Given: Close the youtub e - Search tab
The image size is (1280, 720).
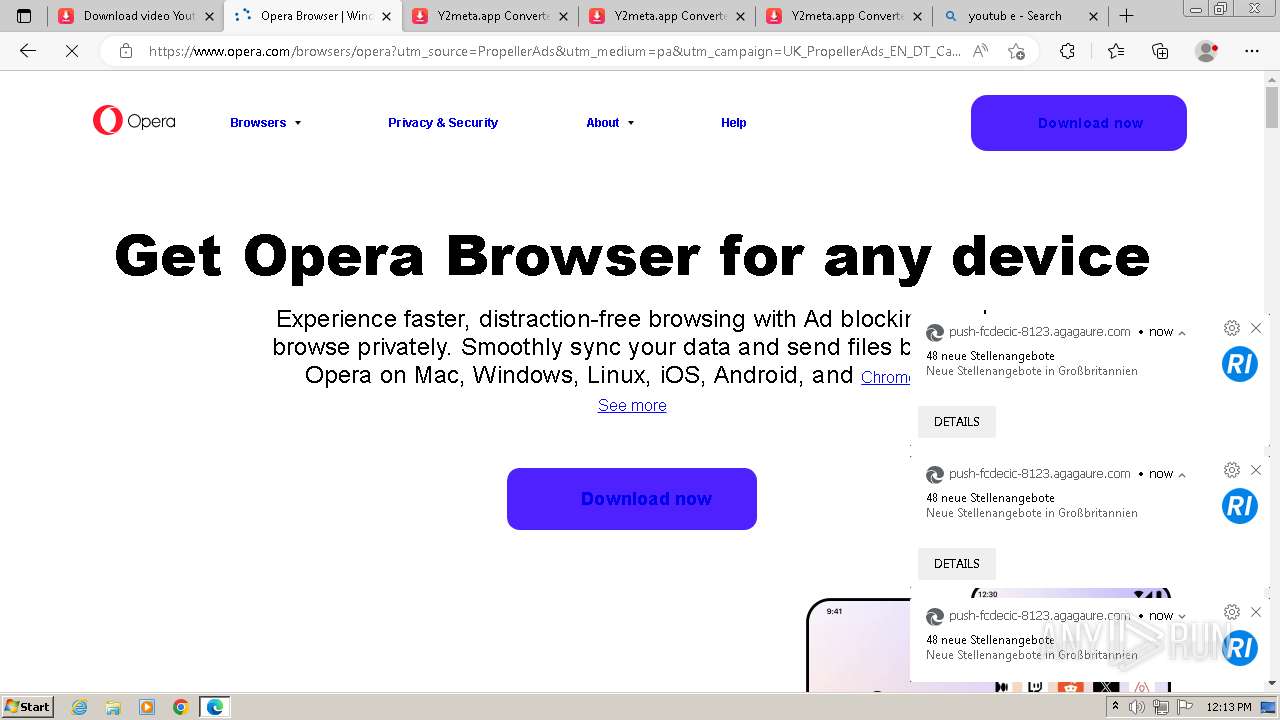Looking at the screenshot, I should tap(1093, 16).
